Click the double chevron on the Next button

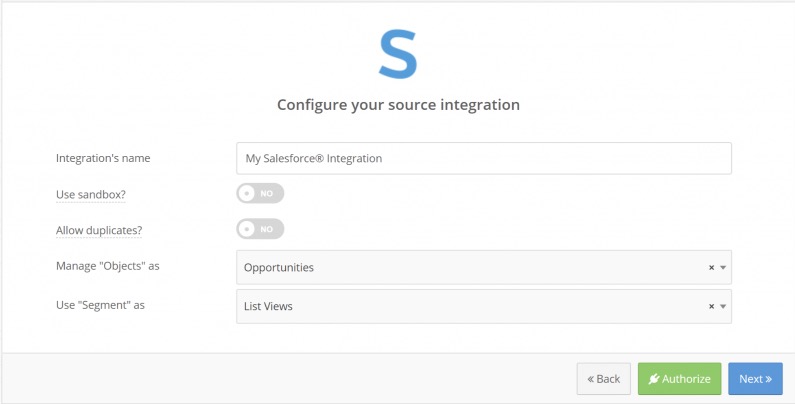pyautogui.click(x=768, y=379)
